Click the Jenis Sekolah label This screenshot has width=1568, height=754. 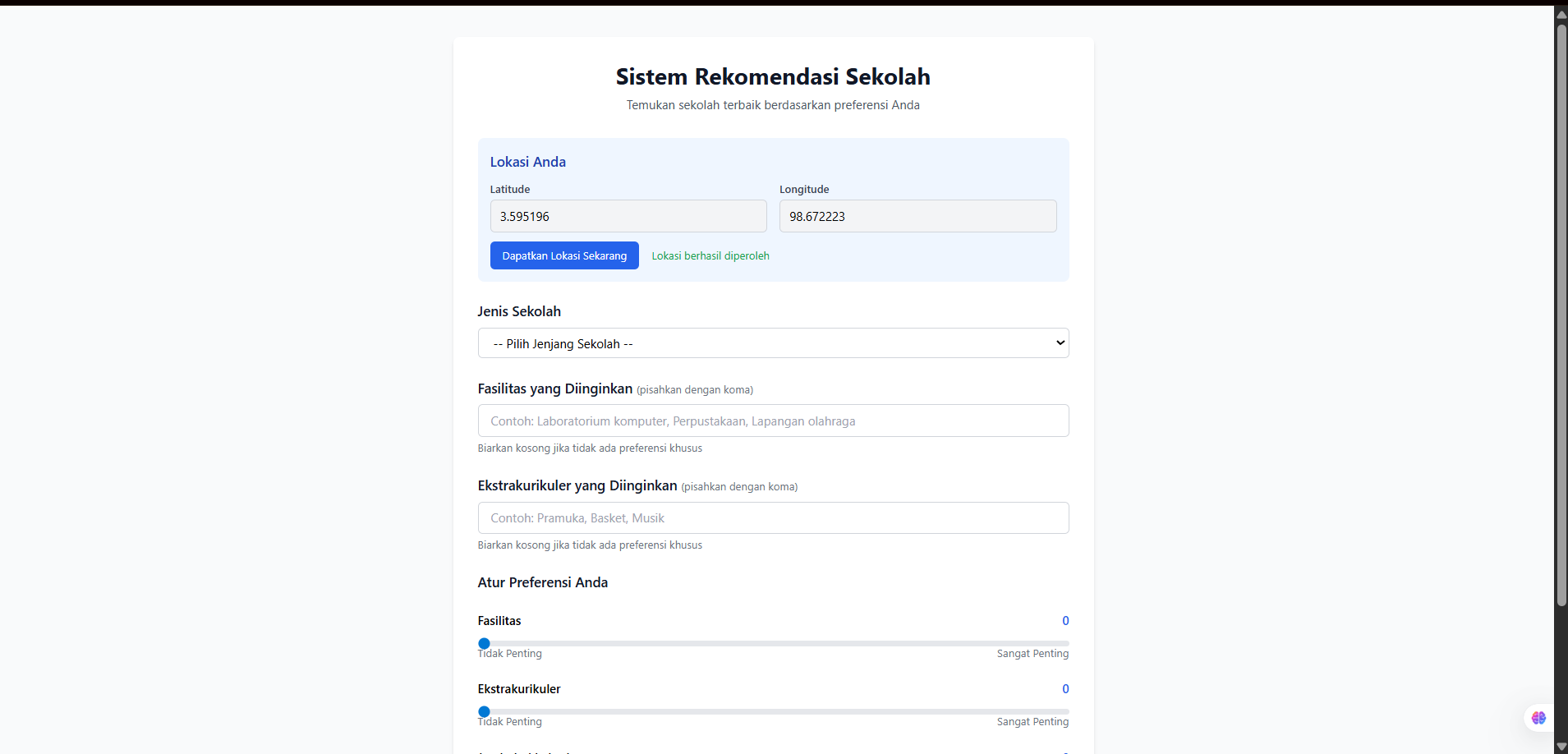coord(519,311)
